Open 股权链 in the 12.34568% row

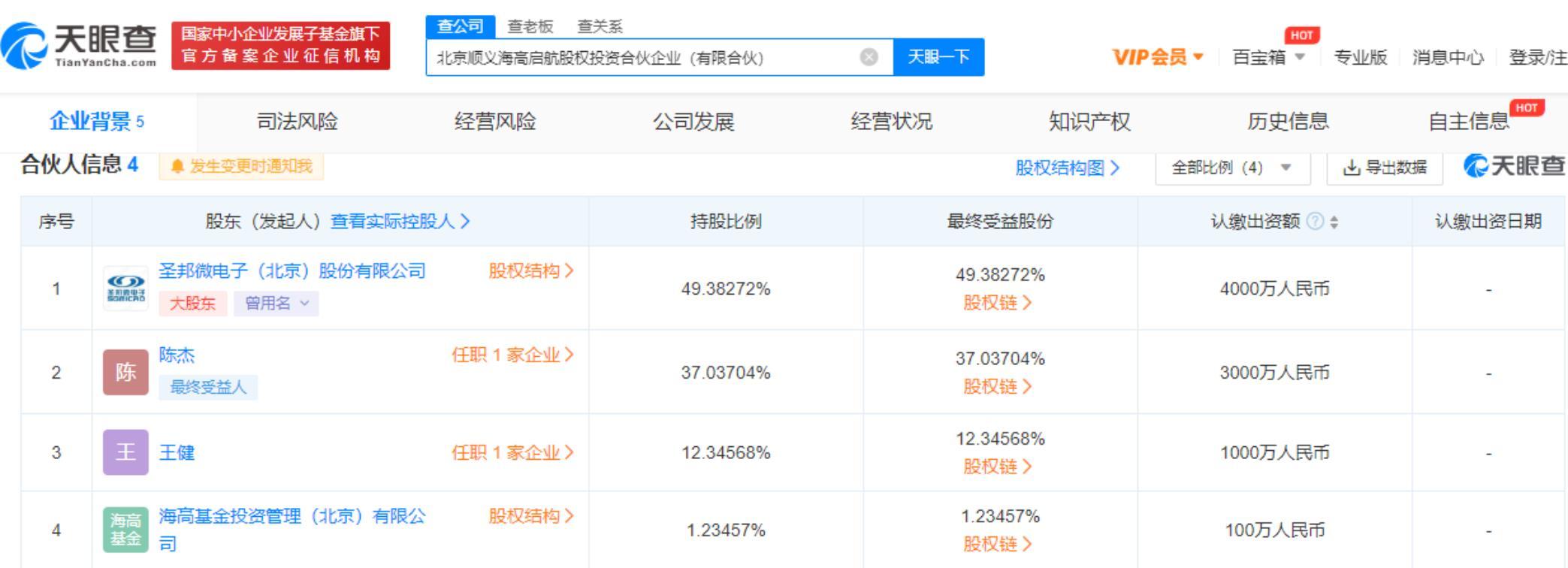coord(998,467)
